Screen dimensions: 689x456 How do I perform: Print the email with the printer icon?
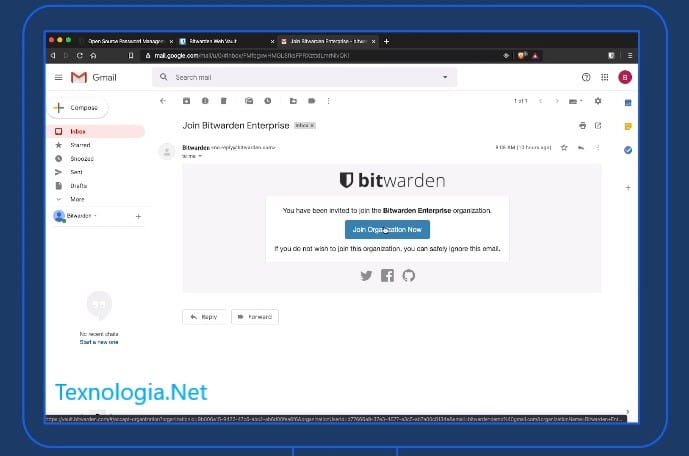(582, 126)
